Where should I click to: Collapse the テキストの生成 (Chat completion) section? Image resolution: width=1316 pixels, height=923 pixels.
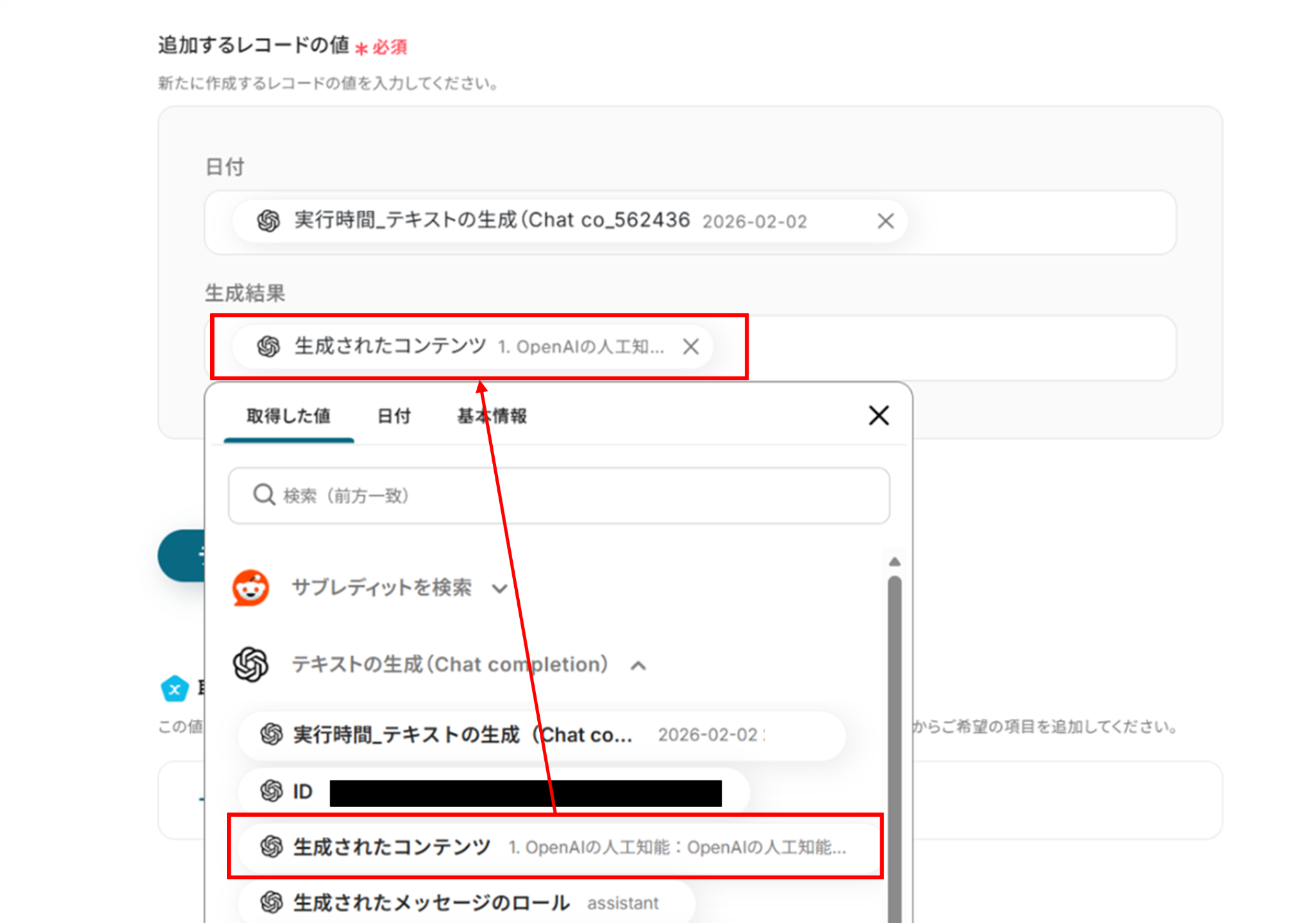tap(638, 665)
